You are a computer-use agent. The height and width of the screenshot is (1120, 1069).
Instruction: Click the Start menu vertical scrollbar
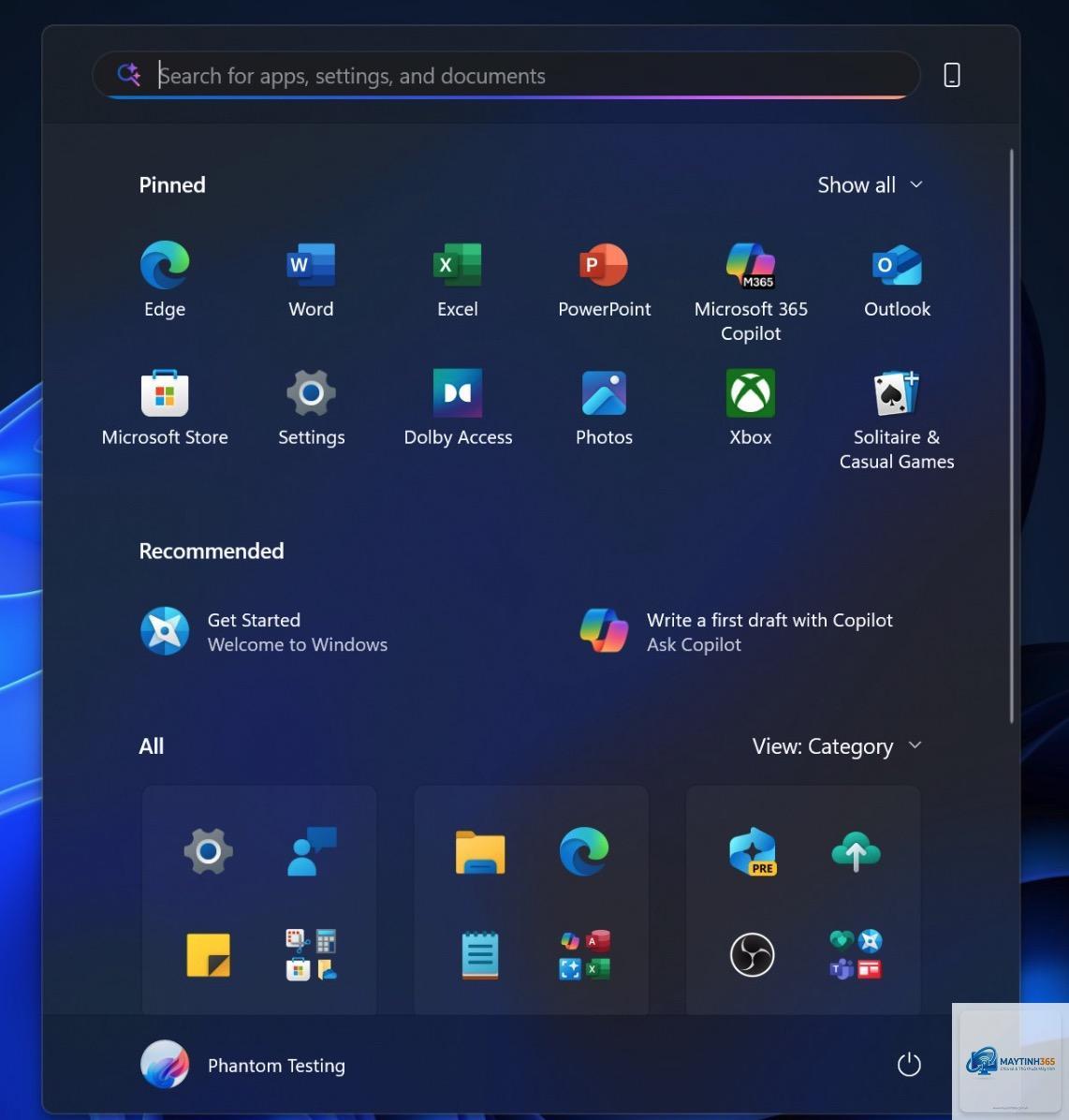tap(1011, 436)
